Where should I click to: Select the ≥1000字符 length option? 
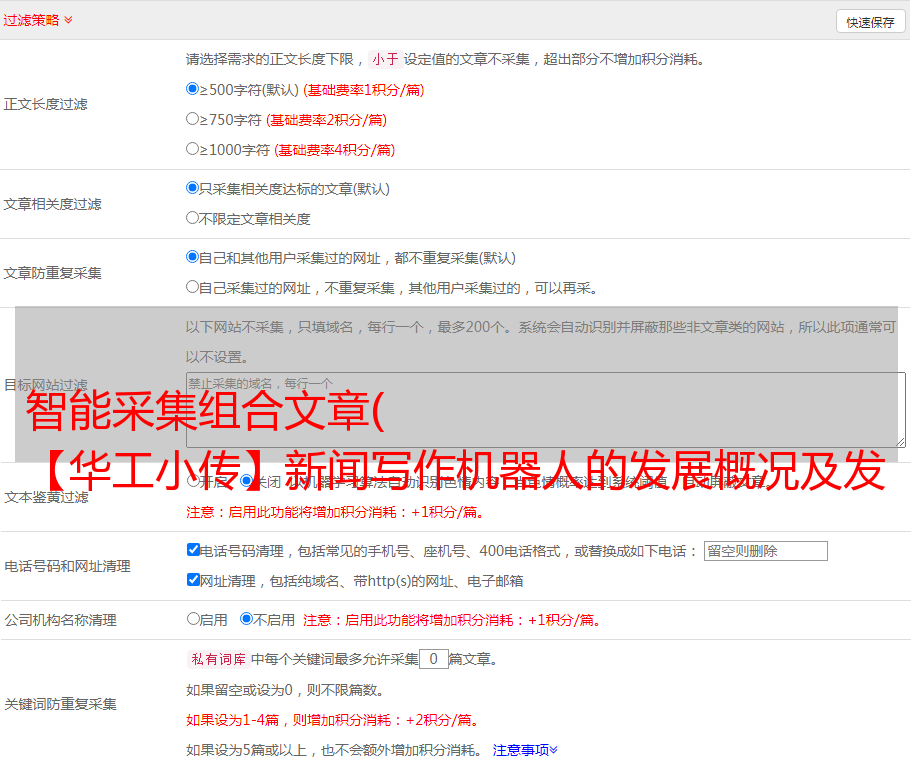[x=192, y=148]
